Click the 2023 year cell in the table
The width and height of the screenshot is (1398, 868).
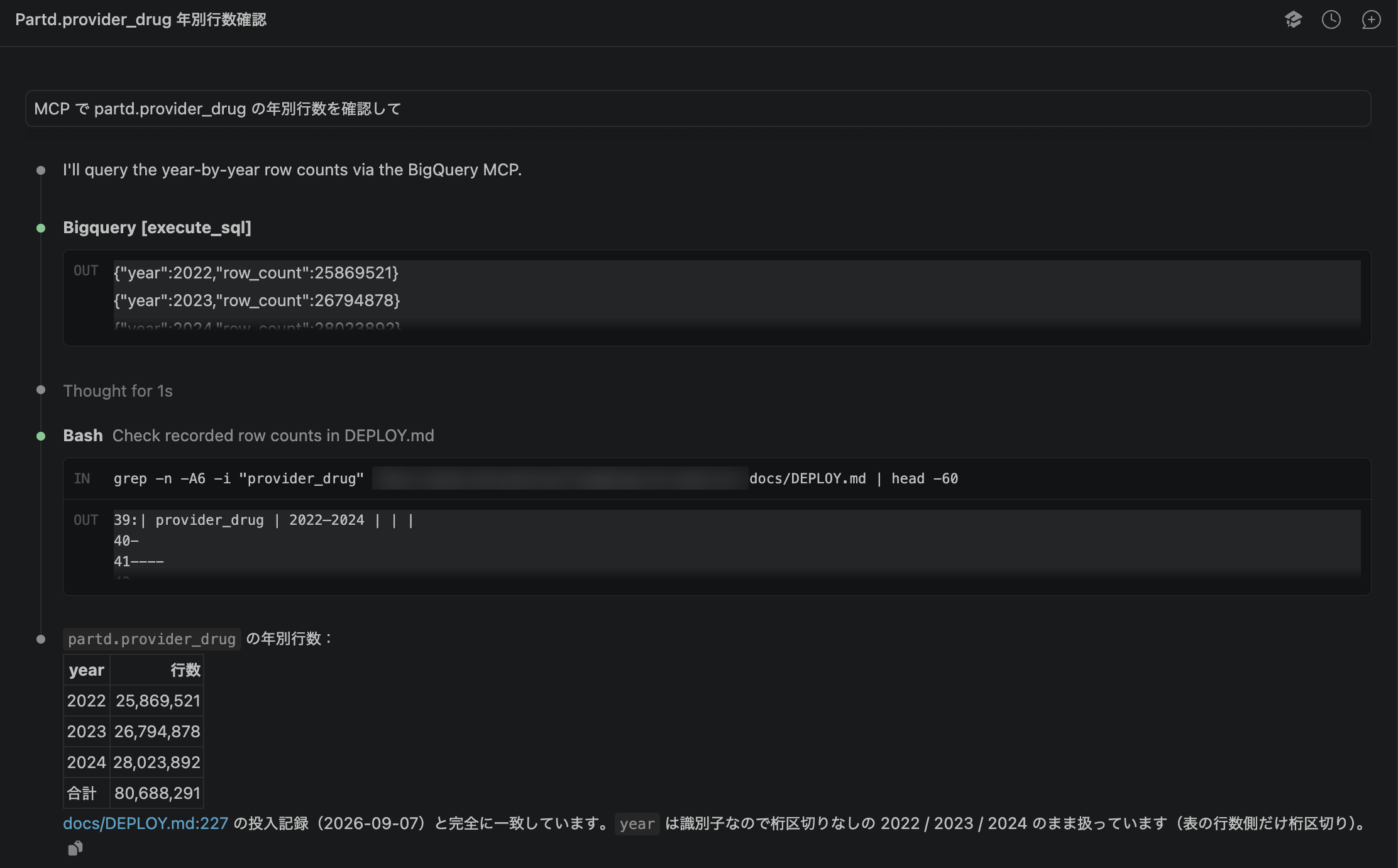click(x=87, y=732)
